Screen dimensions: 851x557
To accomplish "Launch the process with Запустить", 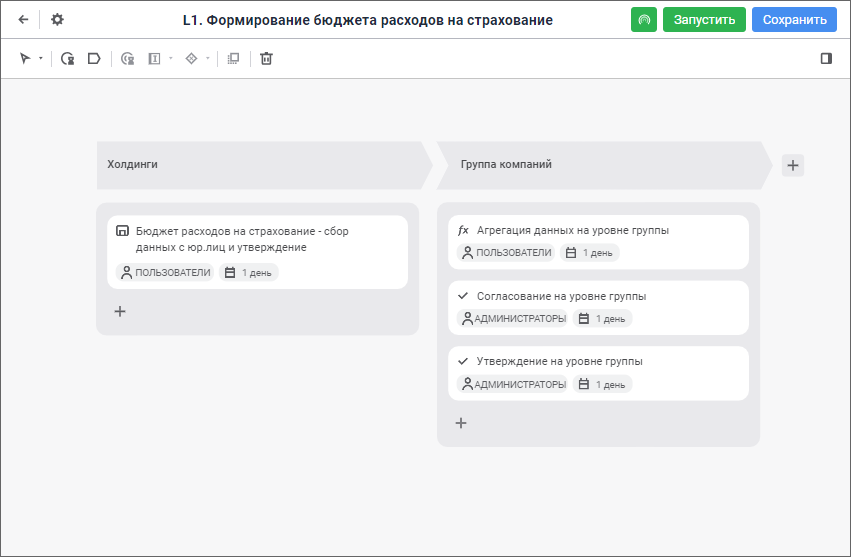I will pyautogui.click(x=704, y=20).
